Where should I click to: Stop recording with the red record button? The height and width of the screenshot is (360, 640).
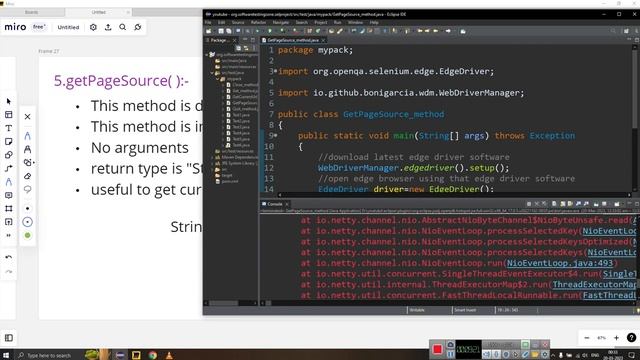pyautogui.click(x=437, y=349)
